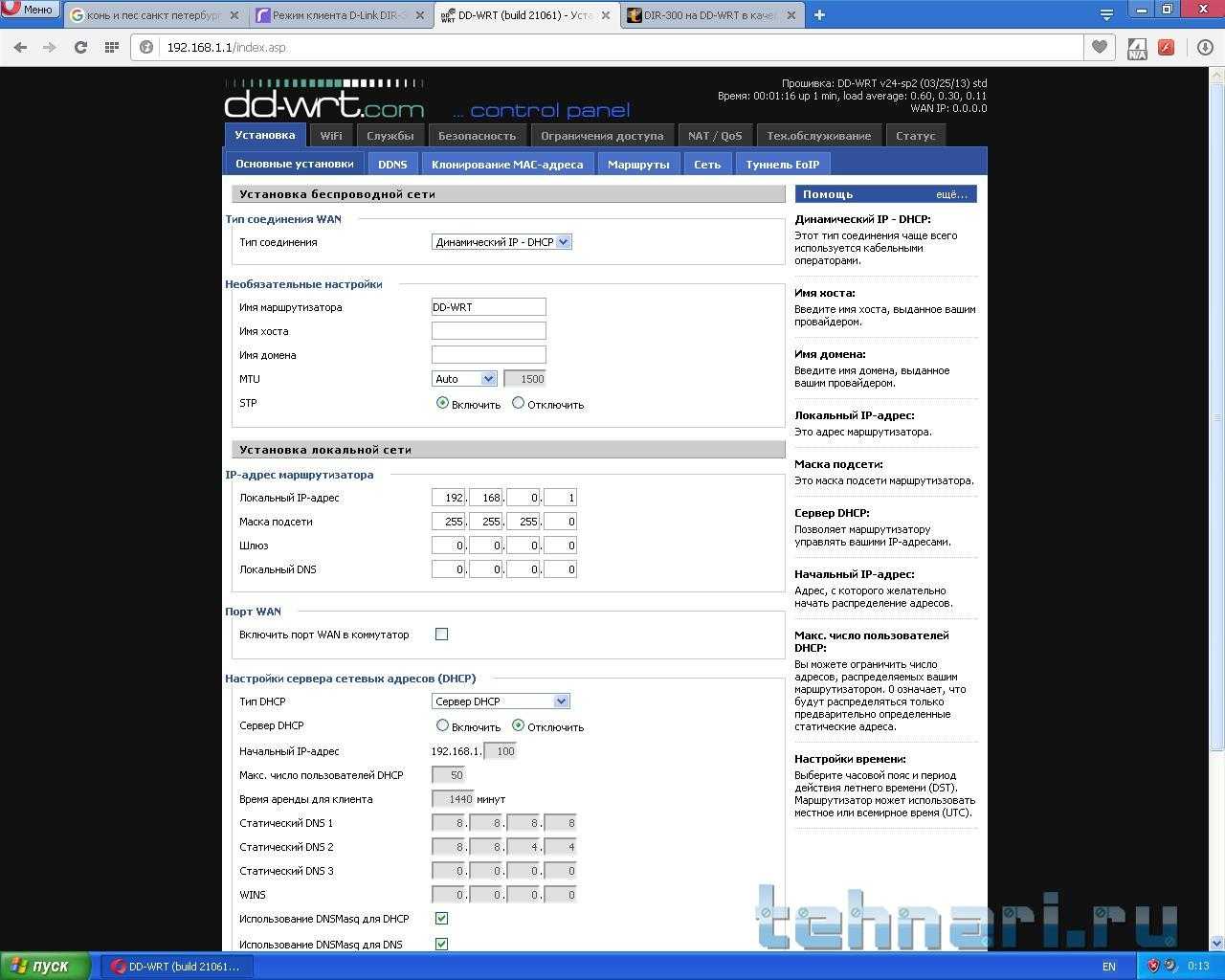The height and width of the screenshot is (980, 1225).
Task: Click the ещё... help link
Action: coord(951,194)
